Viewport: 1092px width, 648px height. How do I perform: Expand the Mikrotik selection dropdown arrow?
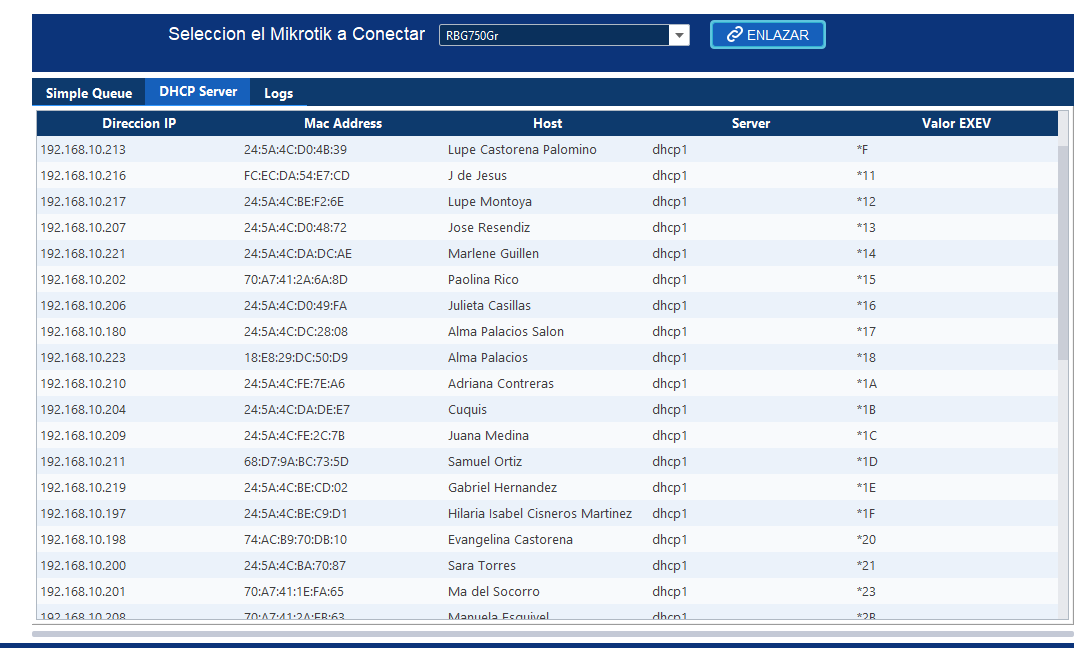tap(679, 36)
